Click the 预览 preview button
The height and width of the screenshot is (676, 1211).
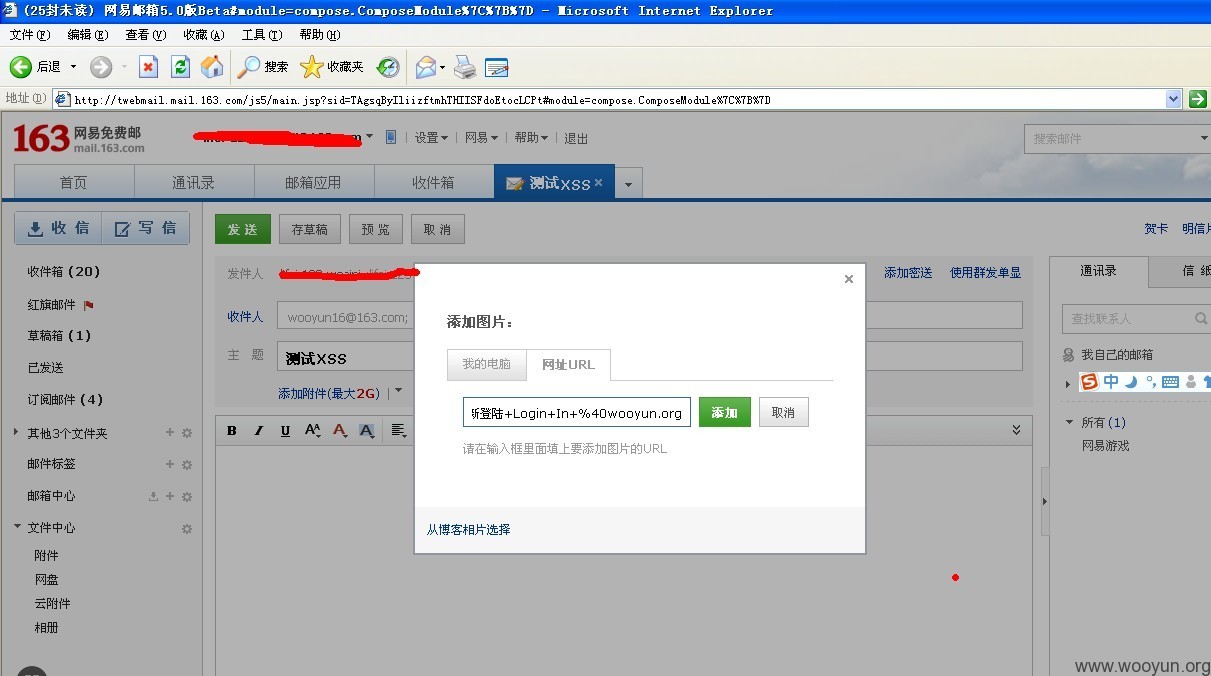376,229
